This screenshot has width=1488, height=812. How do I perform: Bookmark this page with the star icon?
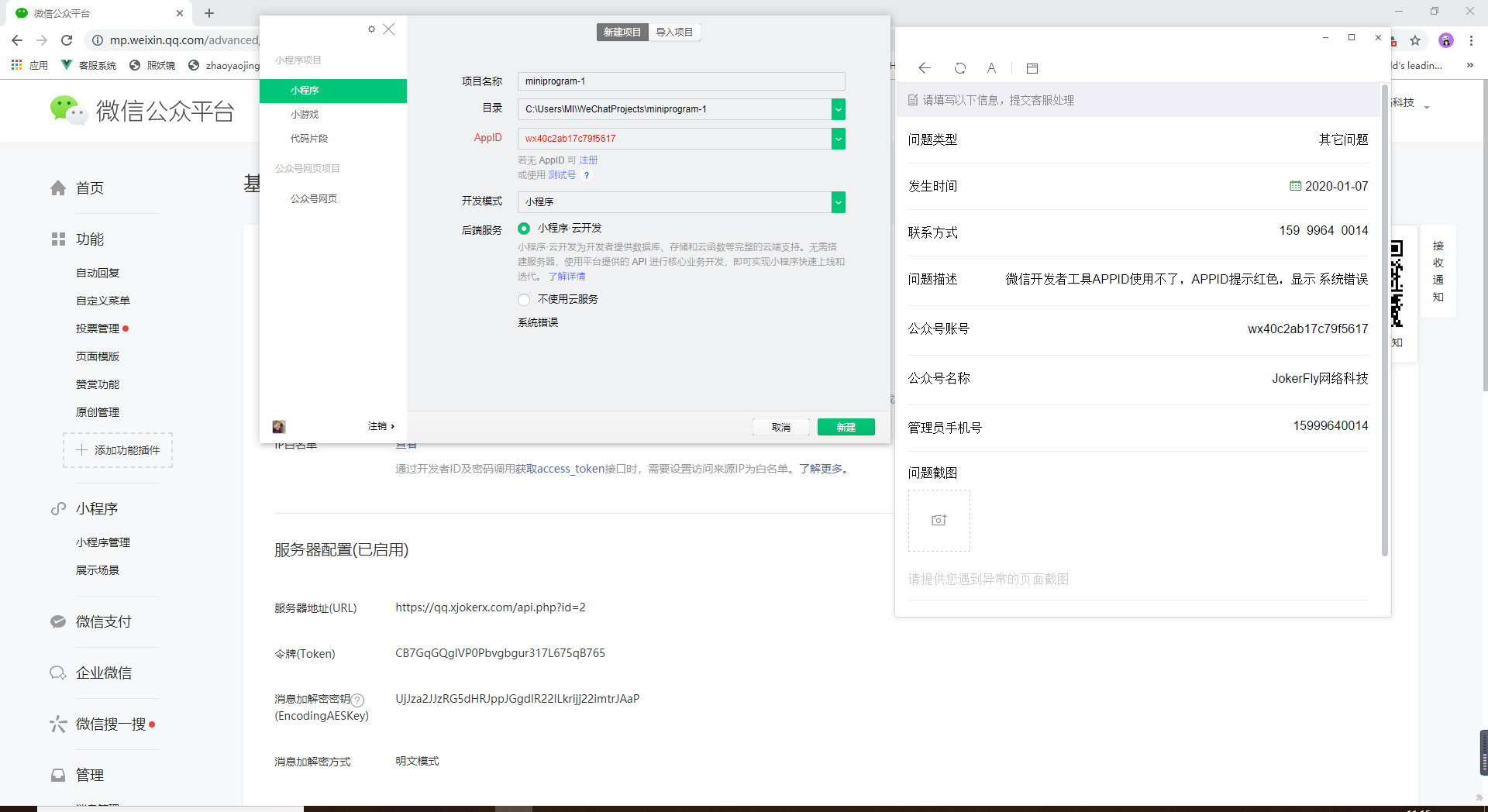click(x=1415, y=40)
